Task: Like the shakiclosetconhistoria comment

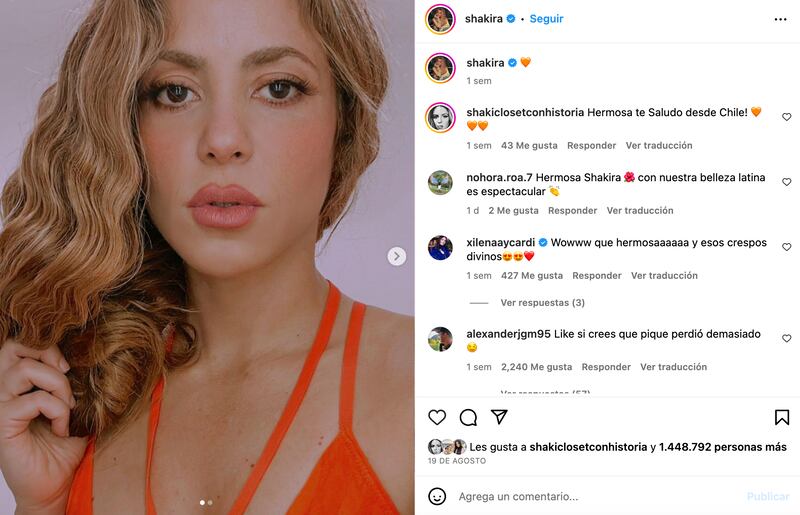Action: [787, 117]
